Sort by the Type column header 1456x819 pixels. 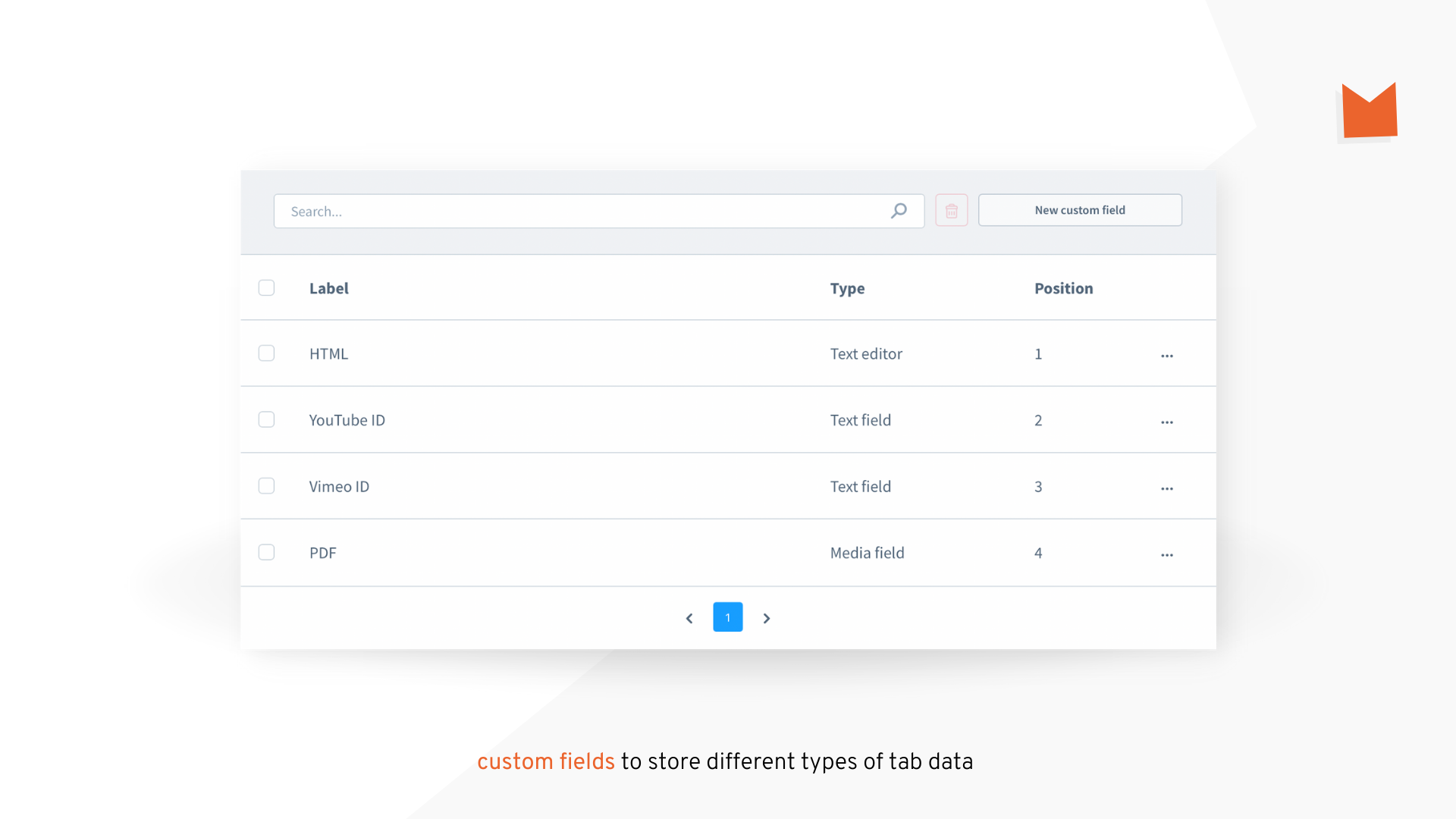[x=847, y=289]
